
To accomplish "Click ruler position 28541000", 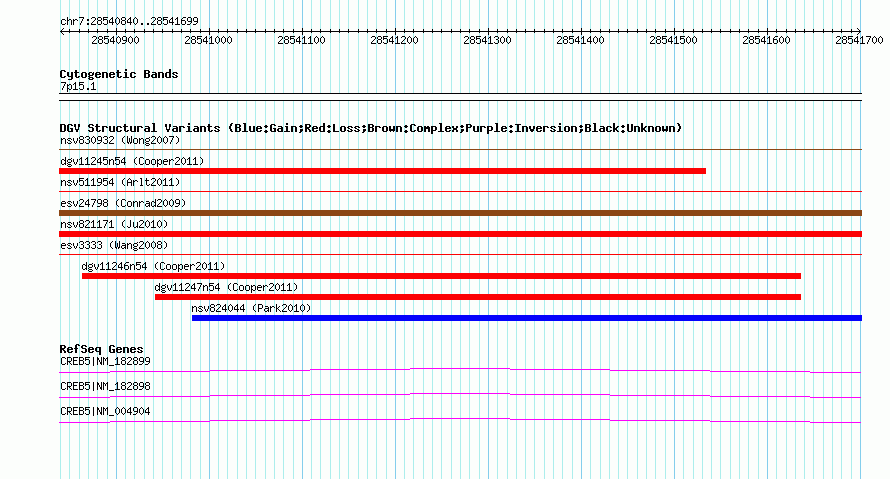I will [x=208, y=40].
